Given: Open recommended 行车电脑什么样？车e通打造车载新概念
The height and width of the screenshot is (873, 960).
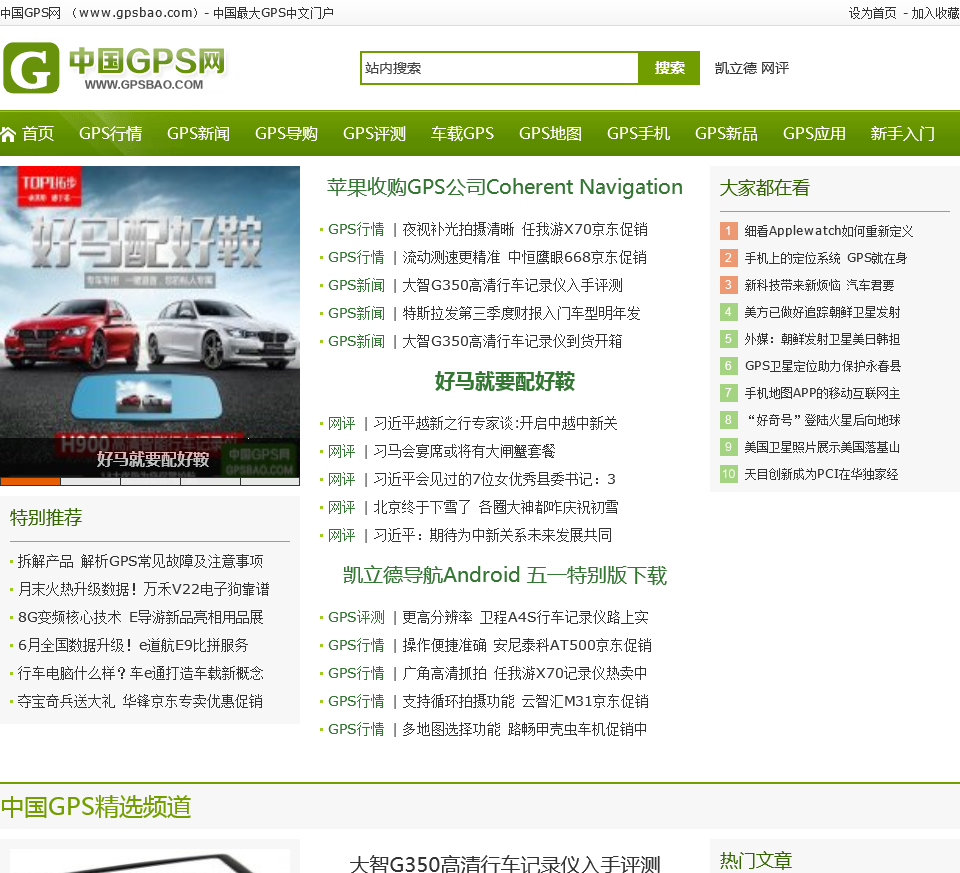Looking at the screenshot, I should coord(141,674).
